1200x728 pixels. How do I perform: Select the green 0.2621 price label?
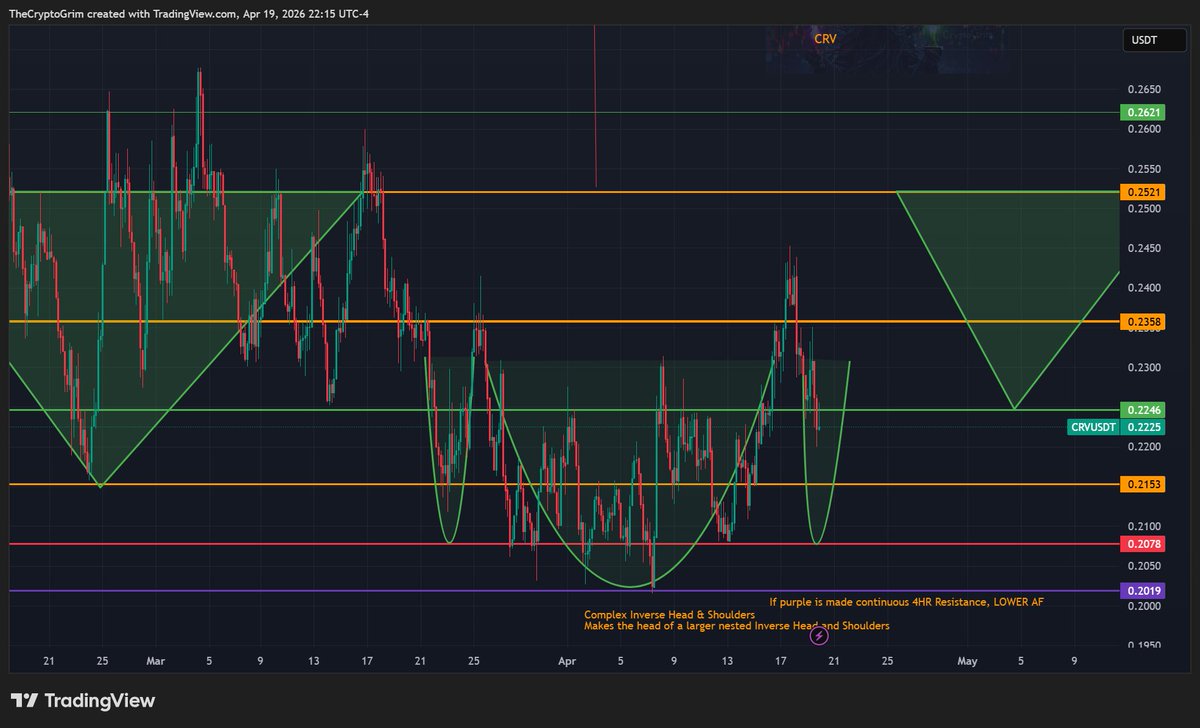[1143, 113]
